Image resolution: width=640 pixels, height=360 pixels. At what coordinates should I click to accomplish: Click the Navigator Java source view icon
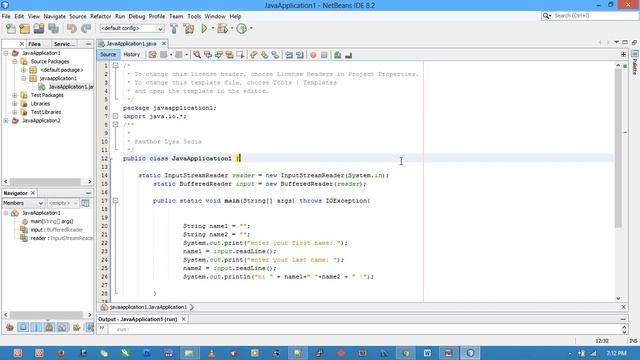point(85,203)
